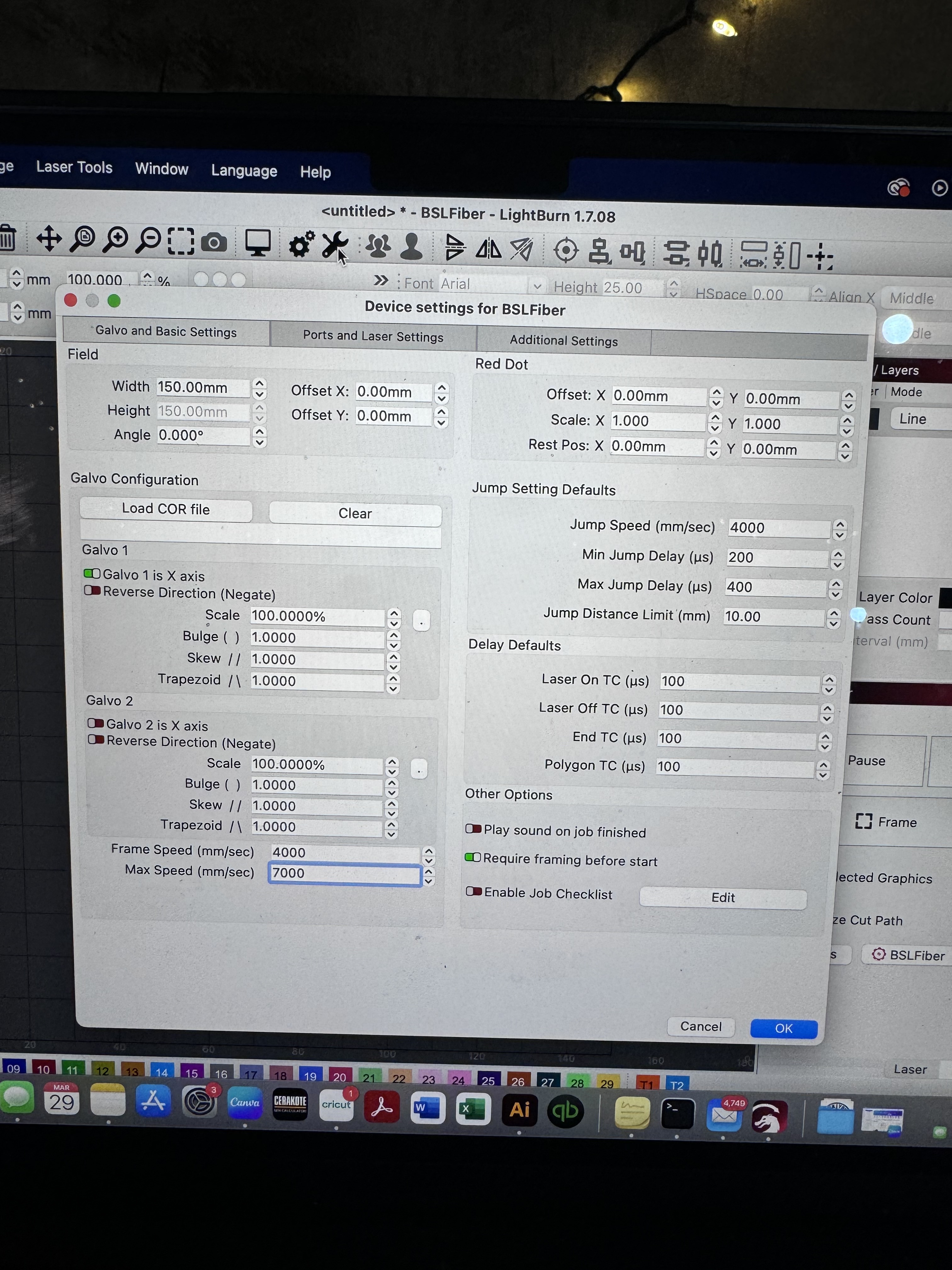The width and height of the screenshot is (952, 1270).
Task: Toggle Enable Job Checklist switch
Action: (474, 891)
